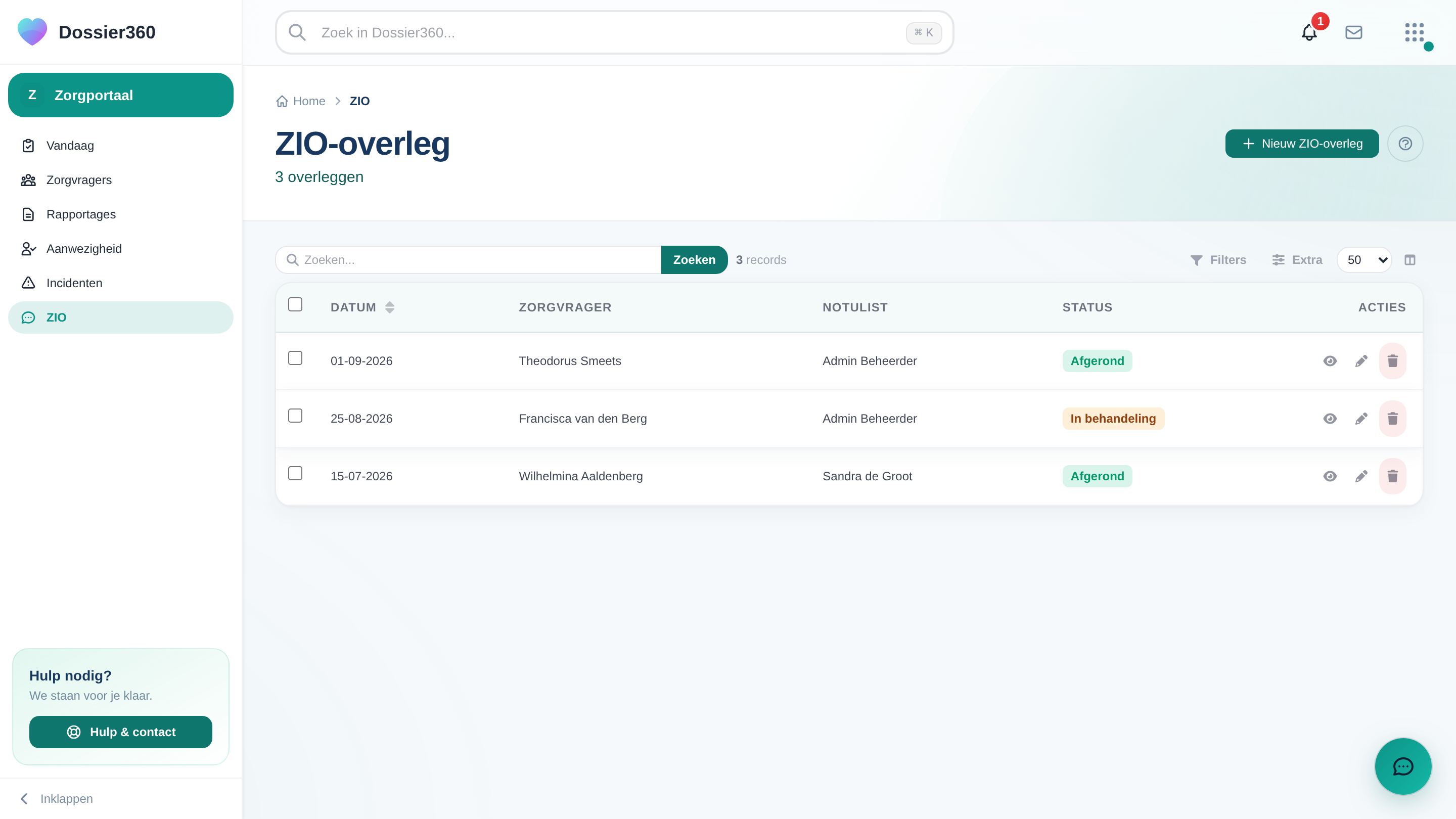
Task: Edit the Theodorus Smeets overleg
Action: pyautogui.click(x=1361, y=361)
